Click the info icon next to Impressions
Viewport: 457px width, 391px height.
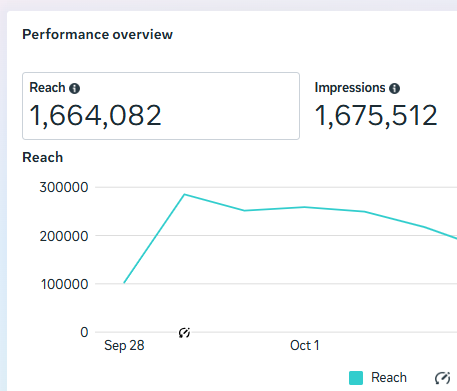394,88
